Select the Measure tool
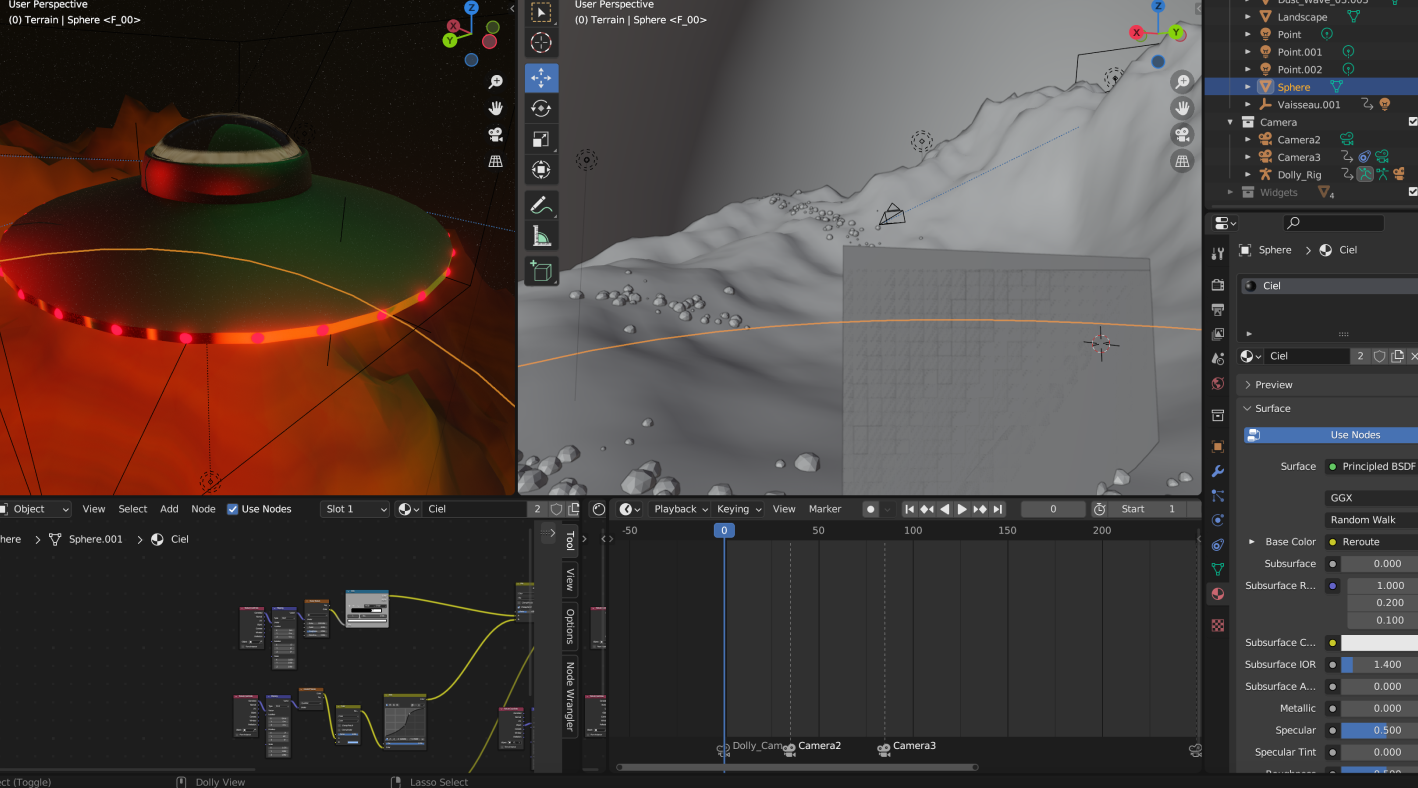 (541, 237)
